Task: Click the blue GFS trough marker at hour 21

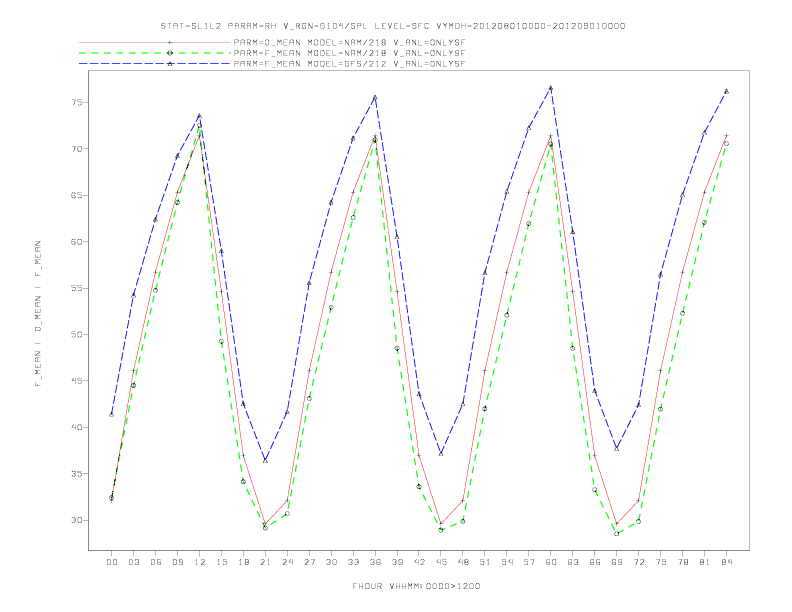Action: [x=265, y=461]
